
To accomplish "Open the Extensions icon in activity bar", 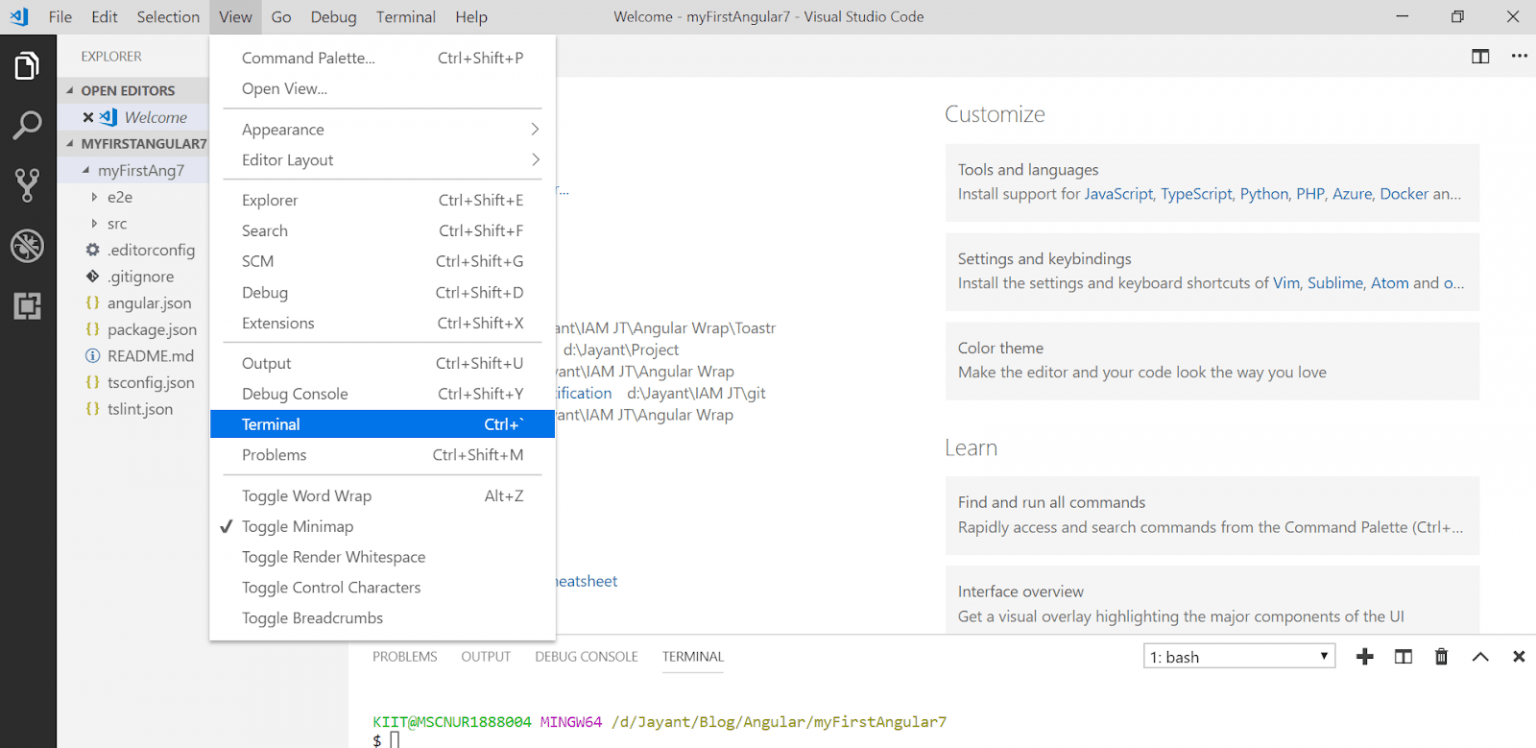I will click(27, 306).
